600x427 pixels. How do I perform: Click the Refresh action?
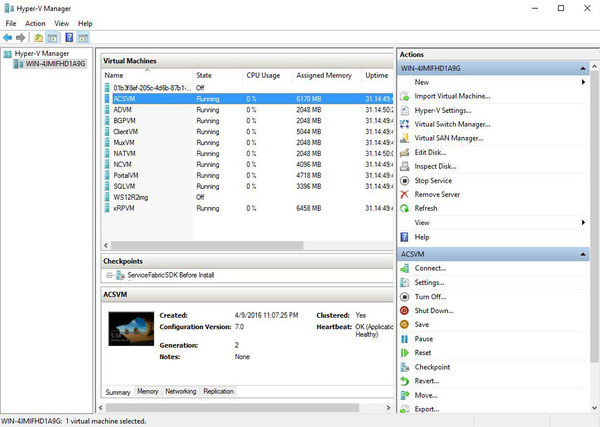pos(426,208)
